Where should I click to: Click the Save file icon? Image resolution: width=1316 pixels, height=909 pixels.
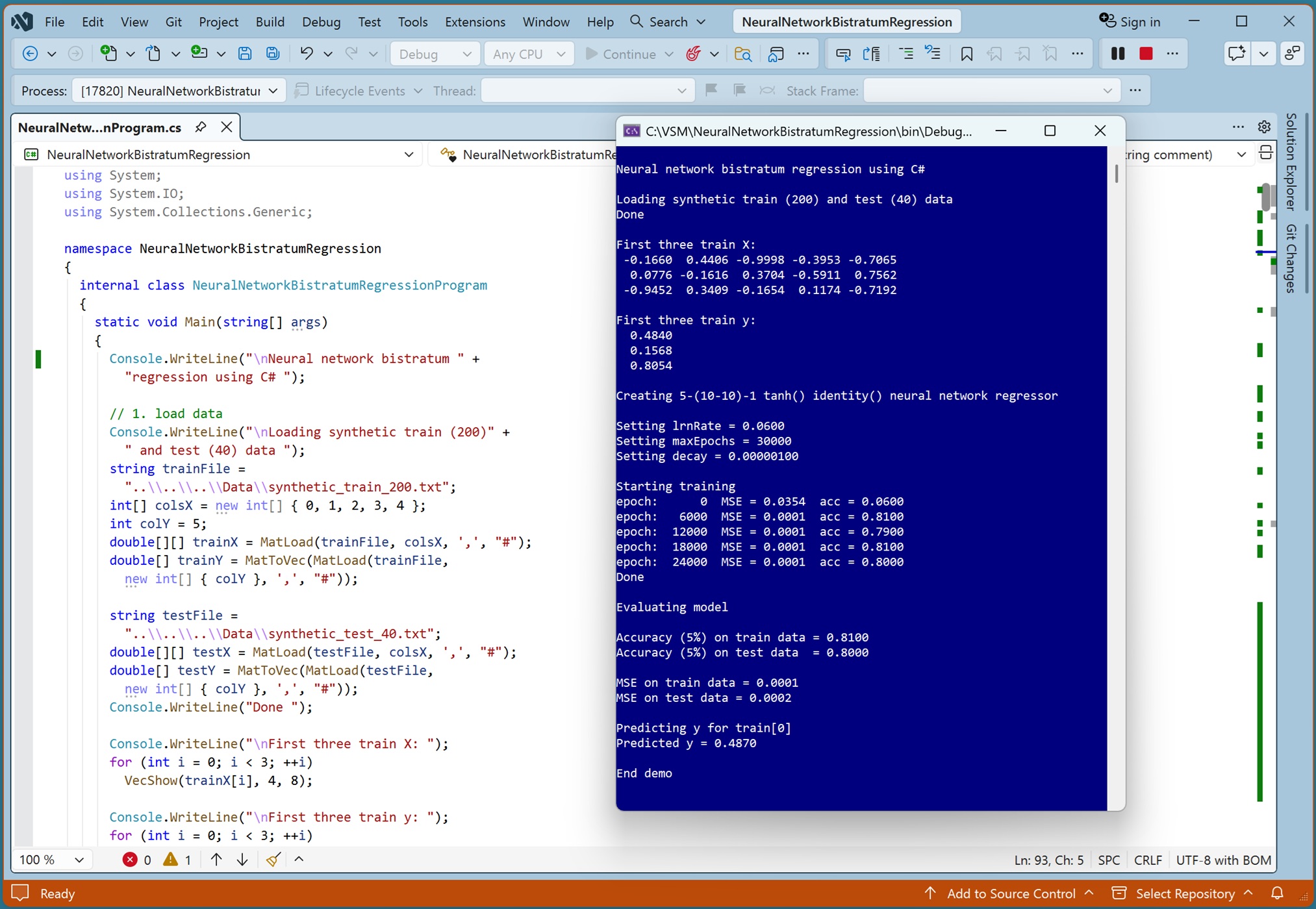tap(245, 54)
